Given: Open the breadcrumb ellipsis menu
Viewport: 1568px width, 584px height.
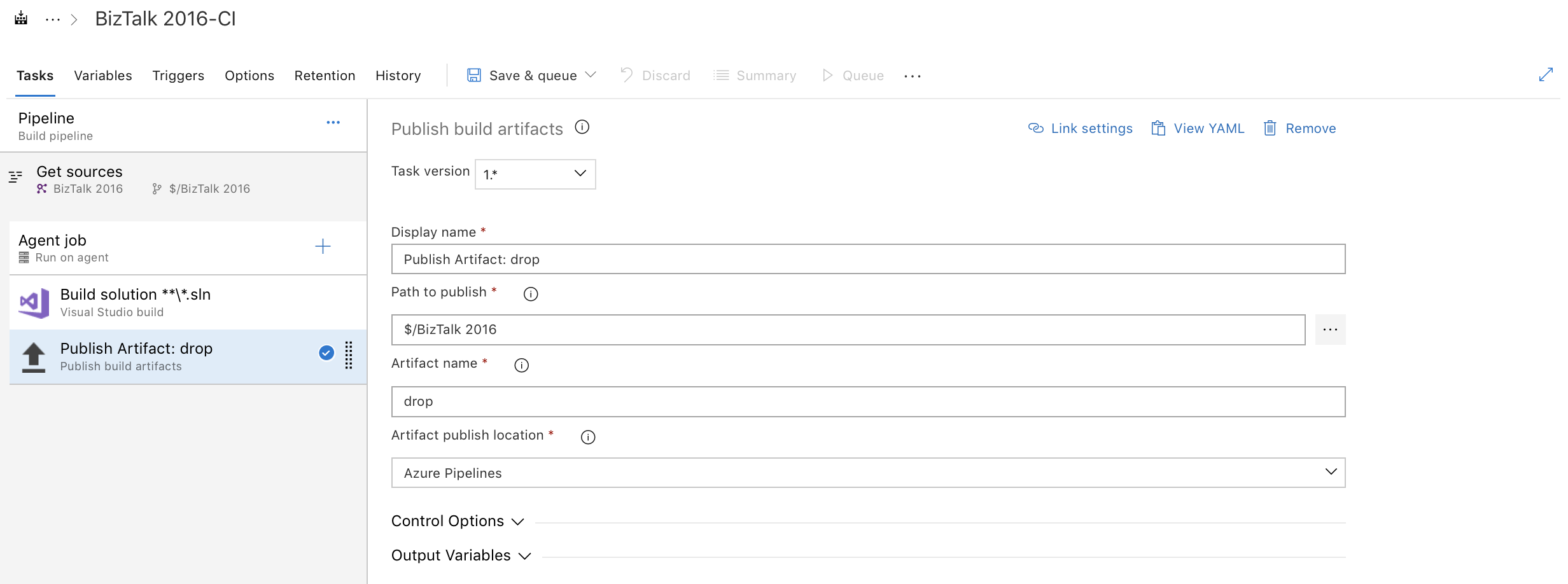Looking at the screenshot, I should pos(53,20).
